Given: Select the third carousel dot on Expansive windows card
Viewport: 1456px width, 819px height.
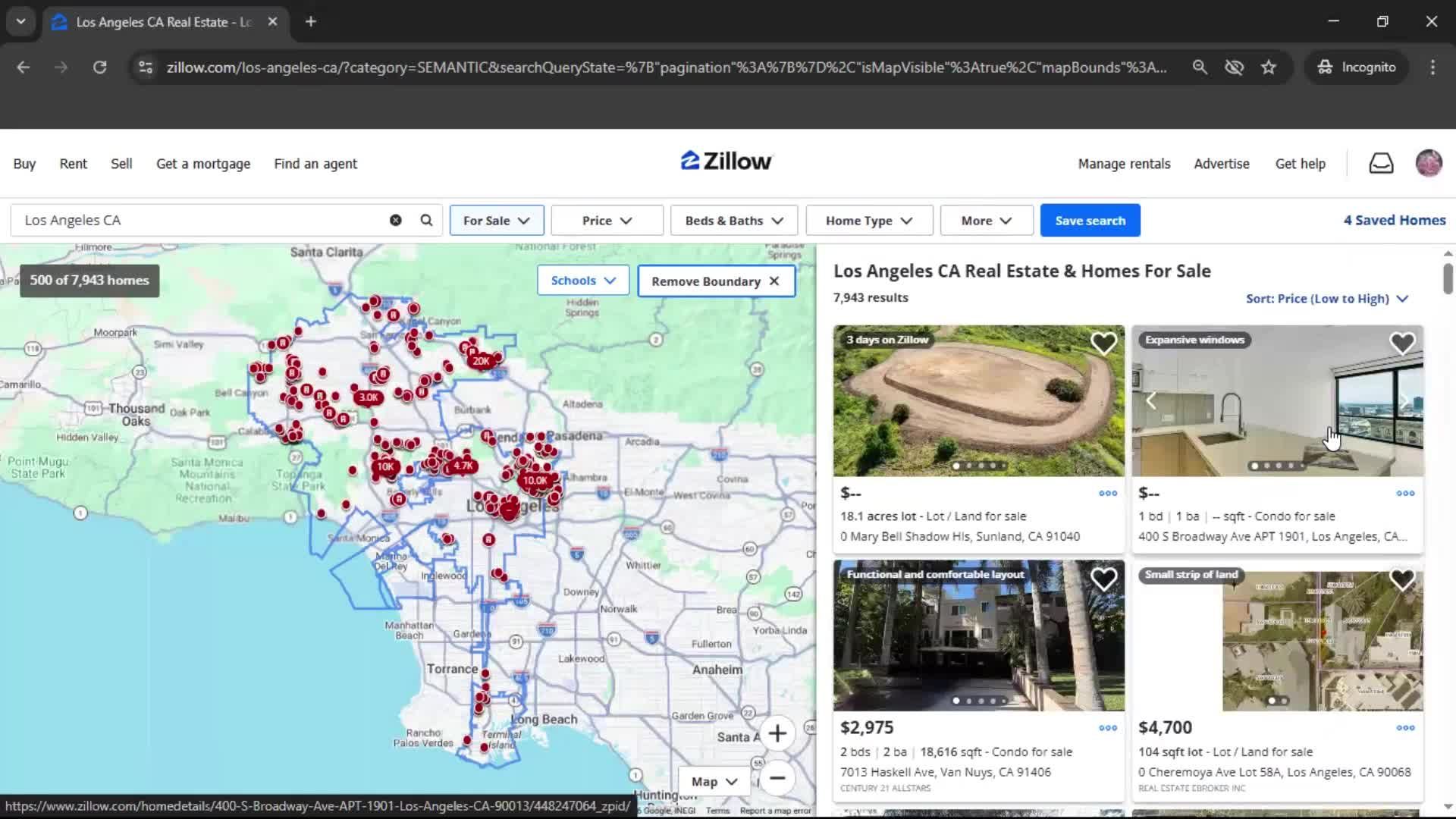Looking at the screenshot, I should [x=1277, y=466].
